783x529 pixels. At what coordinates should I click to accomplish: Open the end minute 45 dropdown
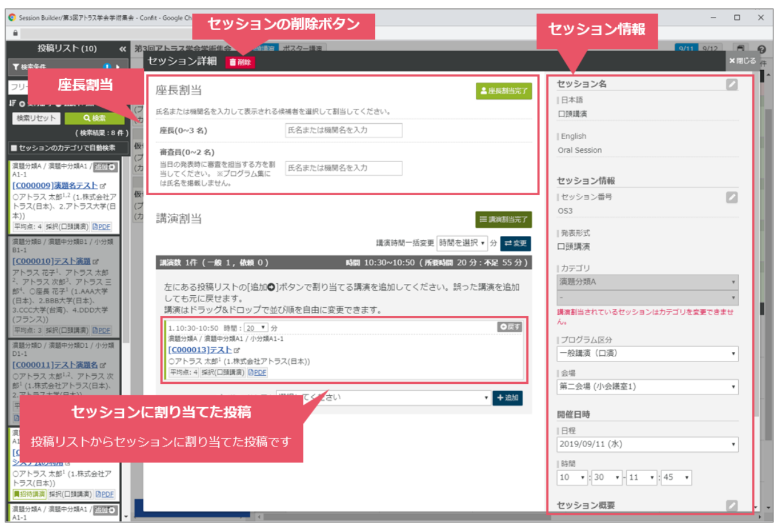pyautogui.click(x=677, y=478)
